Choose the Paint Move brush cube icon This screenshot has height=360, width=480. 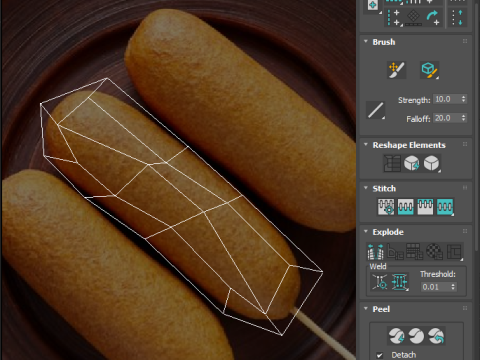[429, 70]
